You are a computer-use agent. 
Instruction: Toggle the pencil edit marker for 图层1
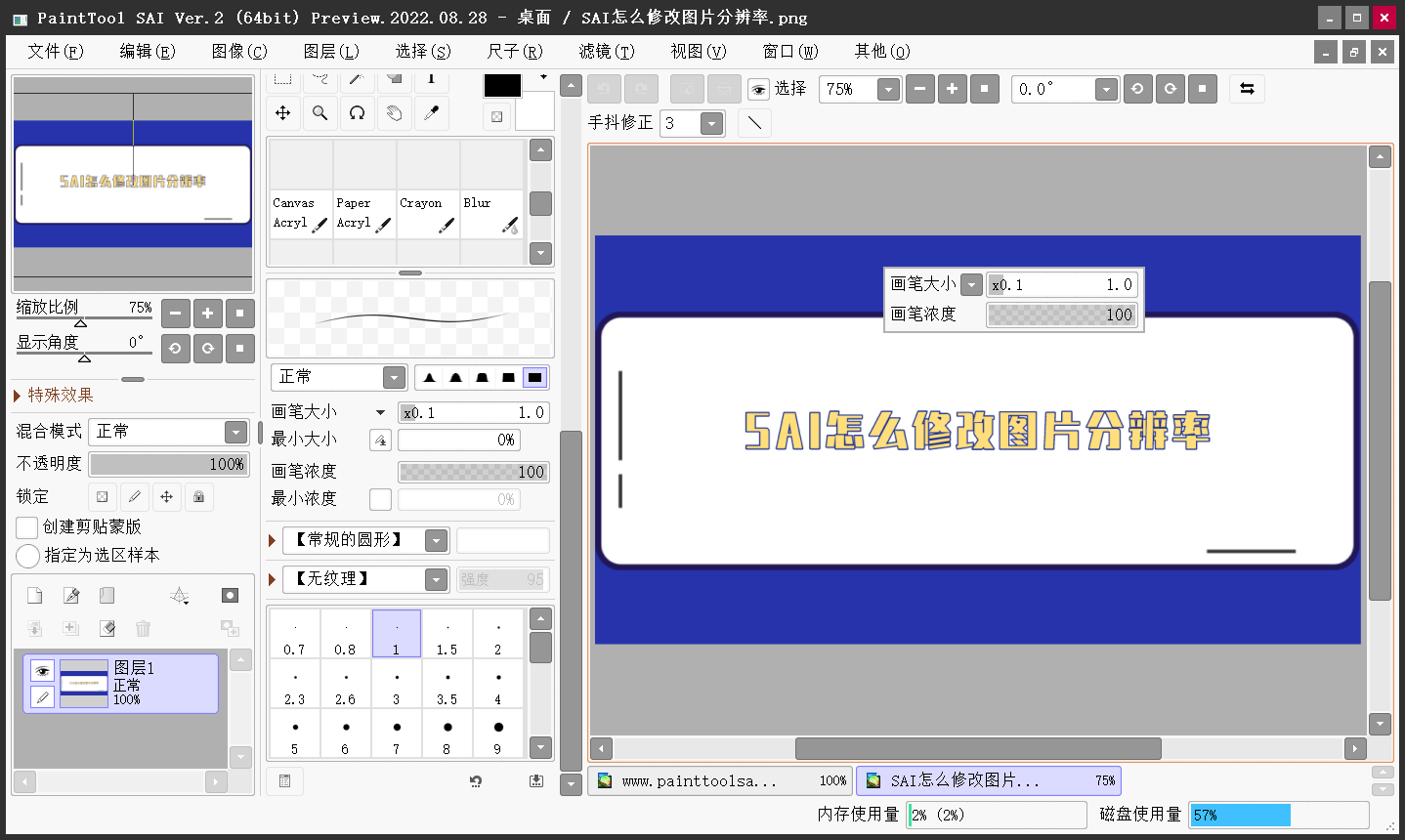click(x=41, y=696)
